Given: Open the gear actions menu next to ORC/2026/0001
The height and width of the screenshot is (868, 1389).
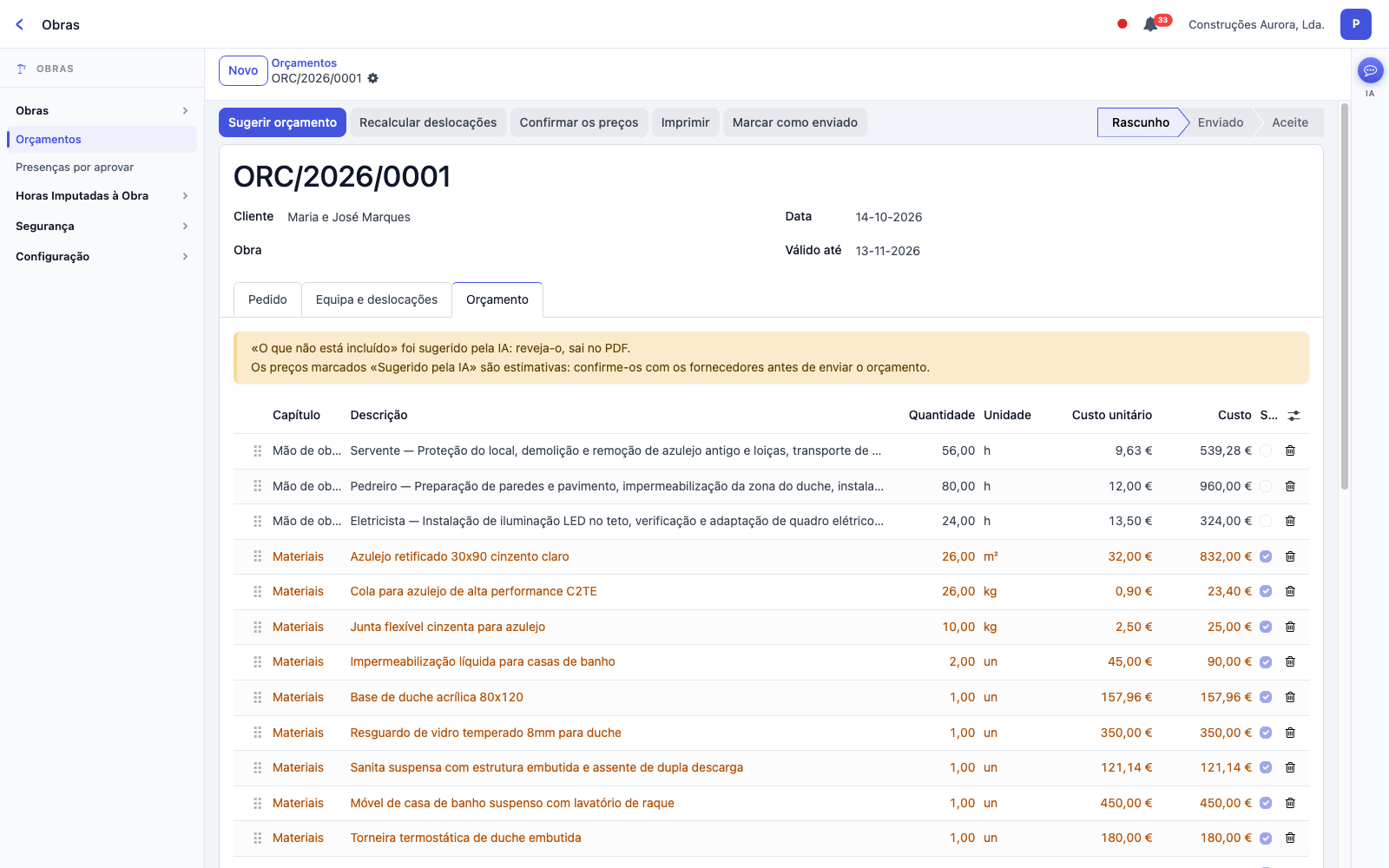Looking at the screenshot, I should [x=373, y=78].
